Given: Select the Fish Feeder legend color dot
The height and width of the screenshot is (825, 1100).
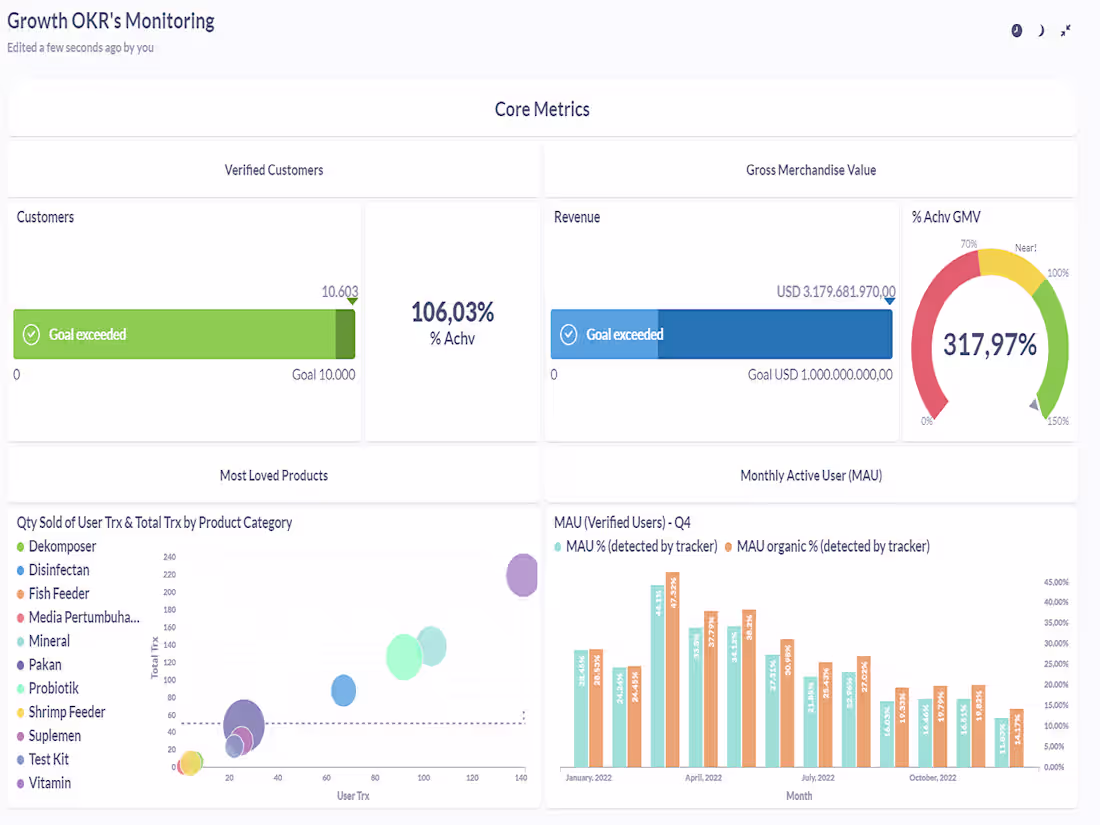Looking at the screenshot, I should [x=19, y=593].
